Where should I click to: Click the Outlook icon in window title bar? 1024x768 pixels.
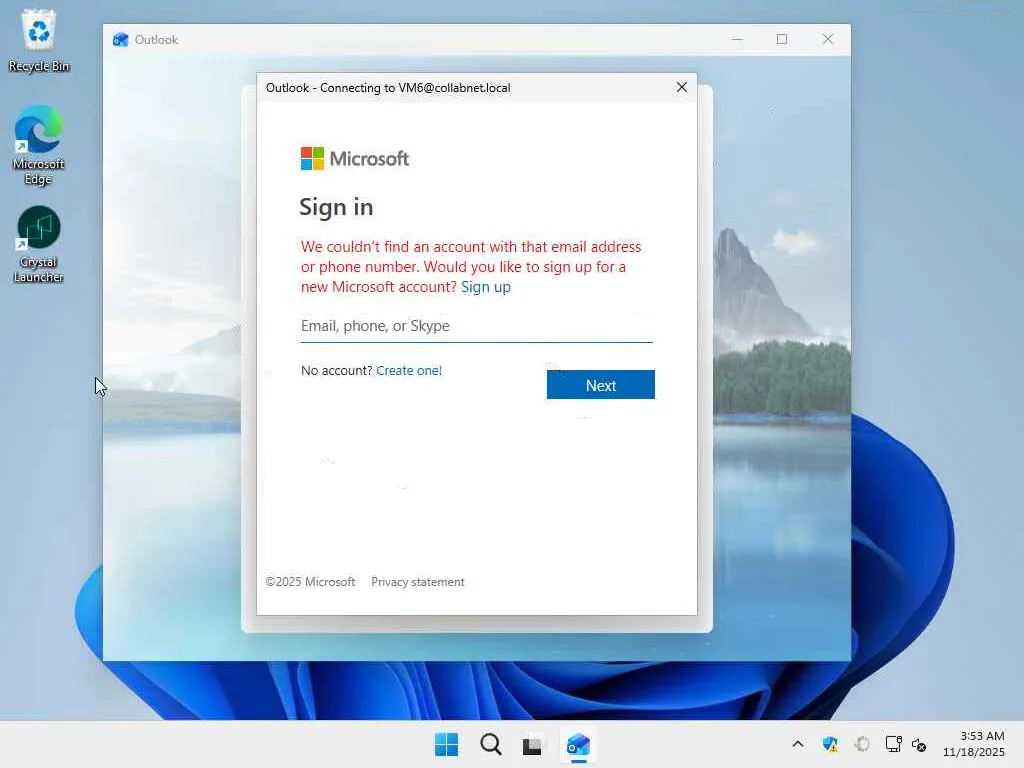tap(120, 40)
